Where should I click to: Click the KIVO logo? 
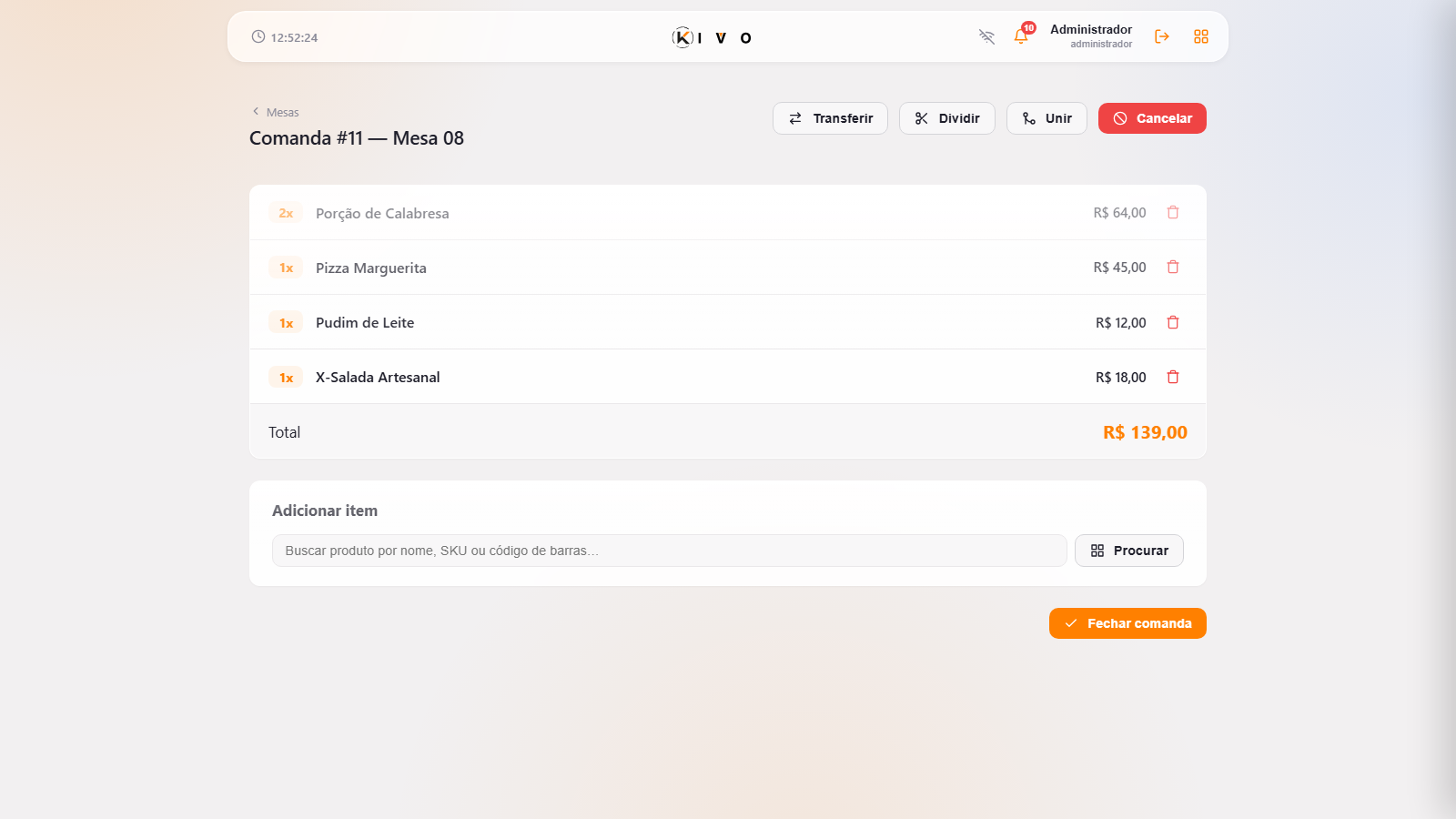[713, 37]
